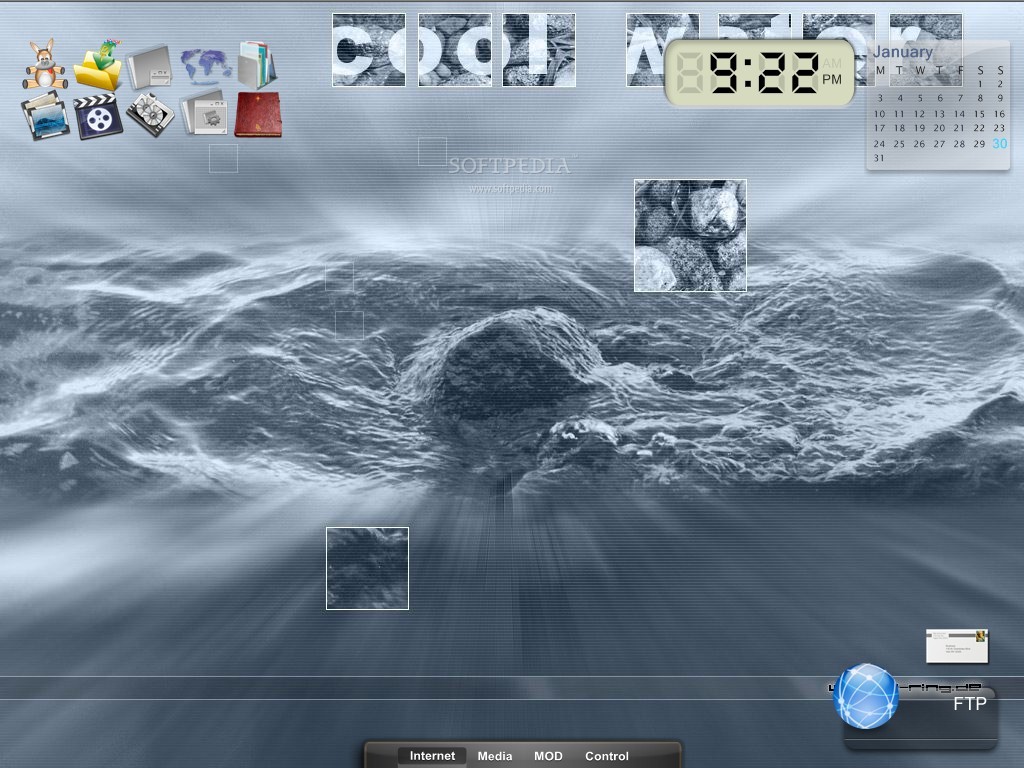Select date 20 in calendar

coord(939,128)
